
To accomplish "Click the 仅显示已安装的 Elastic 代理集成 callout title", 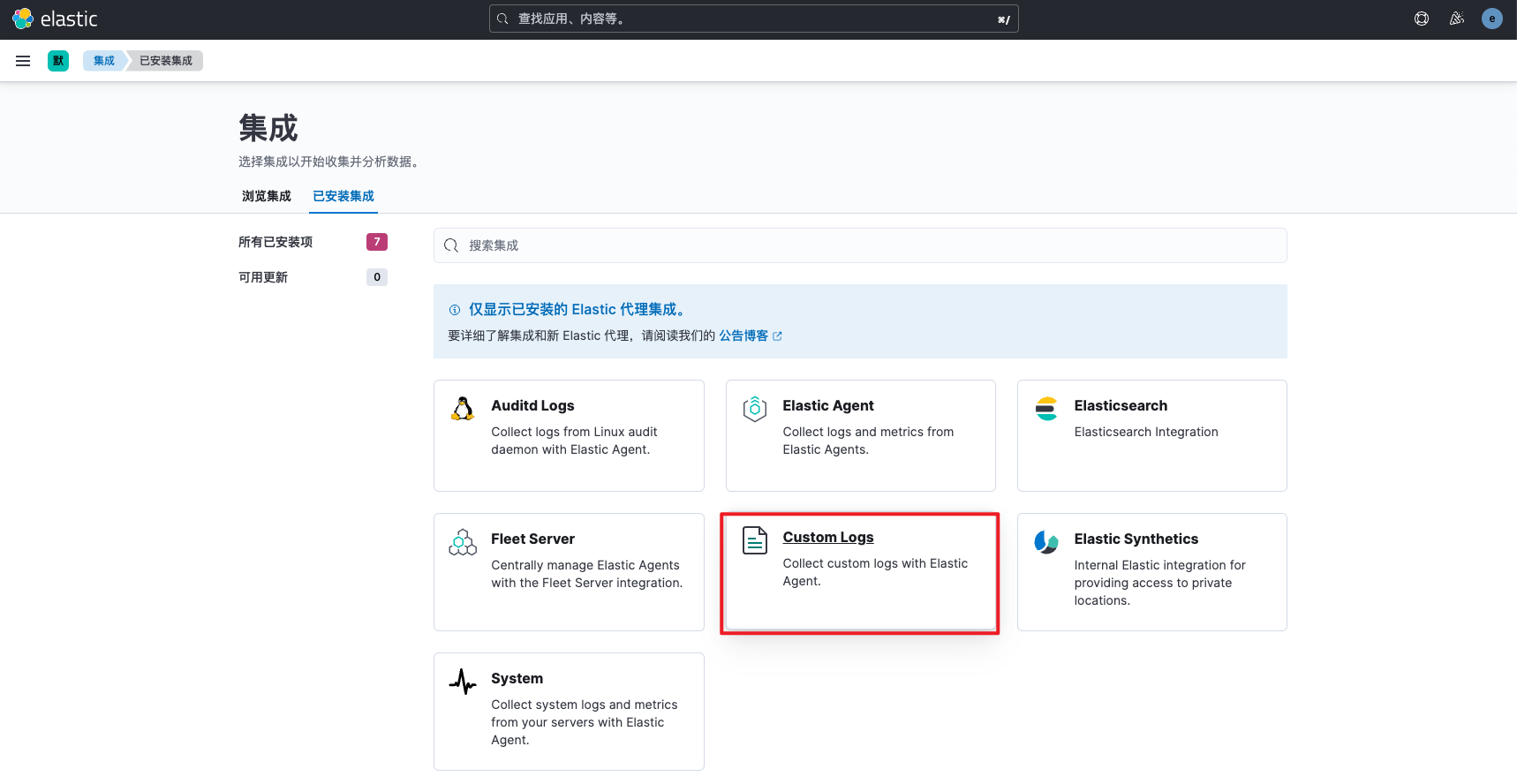I will (578, 309).
